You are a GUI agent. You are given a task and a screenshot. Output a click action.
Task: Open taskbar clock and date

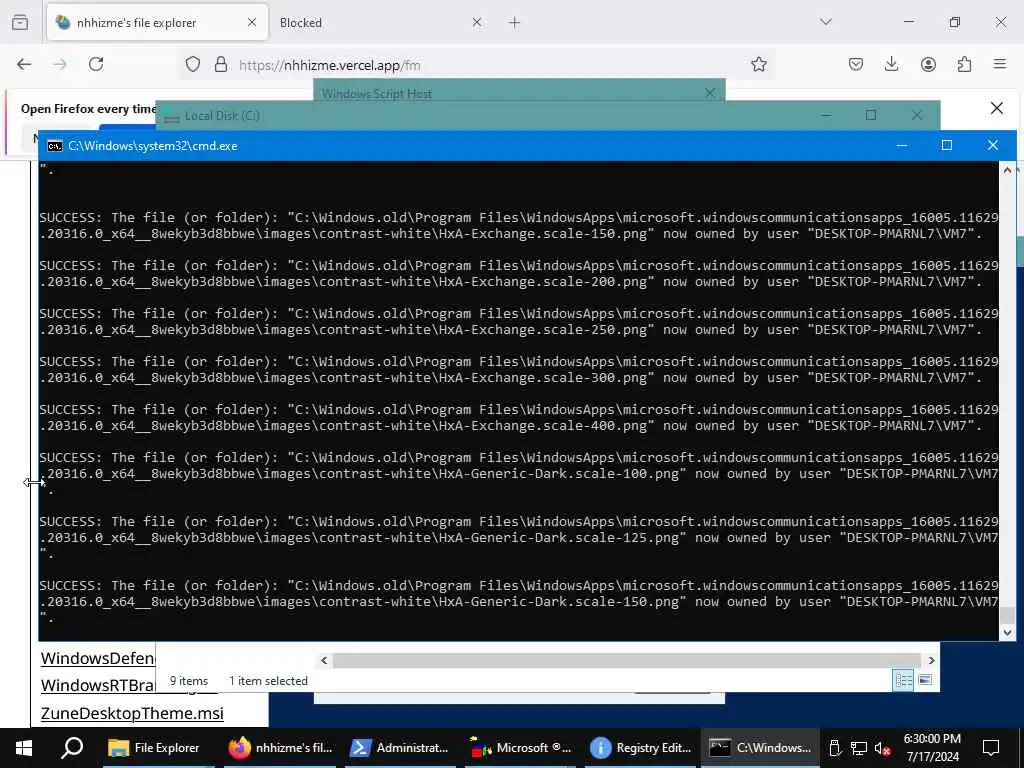tap(932, 748)
